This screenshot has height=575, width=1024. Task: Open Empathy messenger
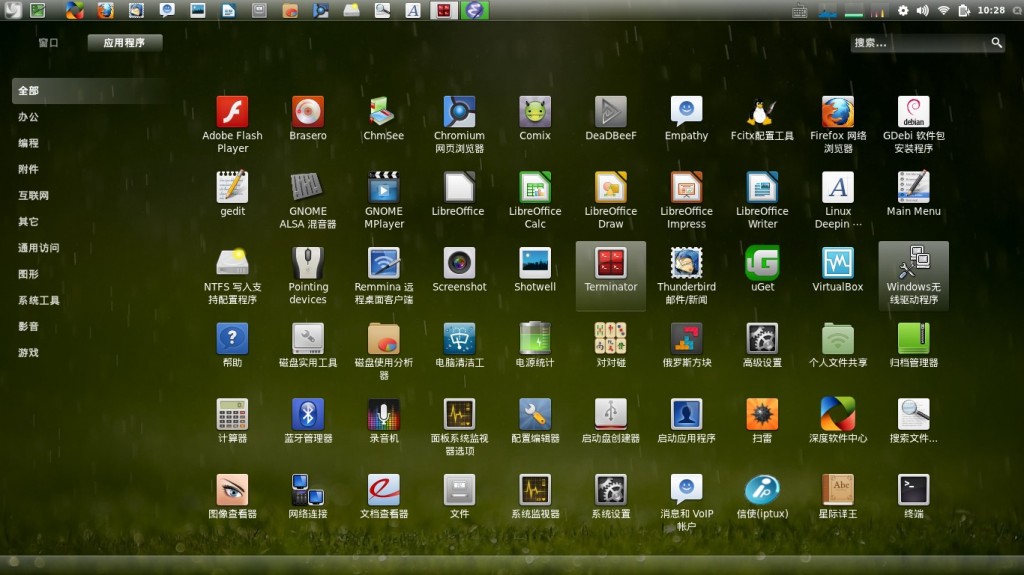point(686,118)
